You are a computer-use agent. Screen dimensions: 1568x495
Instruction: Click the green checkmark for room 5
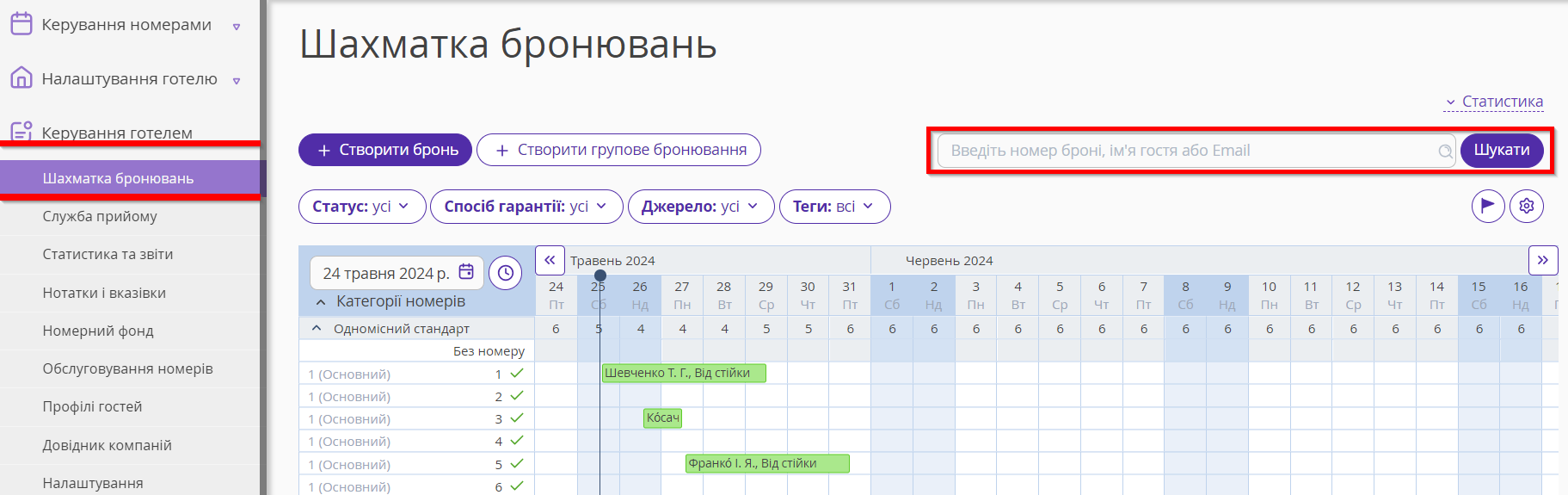[x=517, y=463]
